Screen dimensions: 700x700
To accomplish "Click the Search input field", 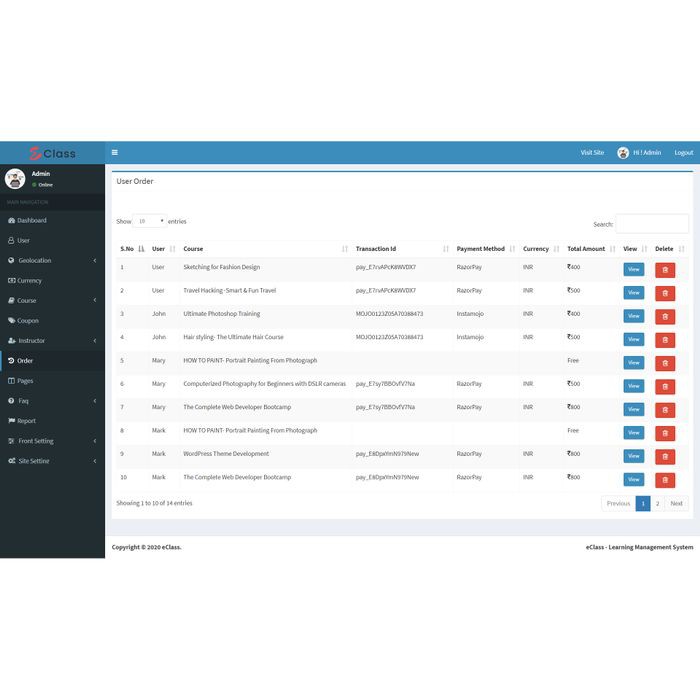I will tap(651, 224).
